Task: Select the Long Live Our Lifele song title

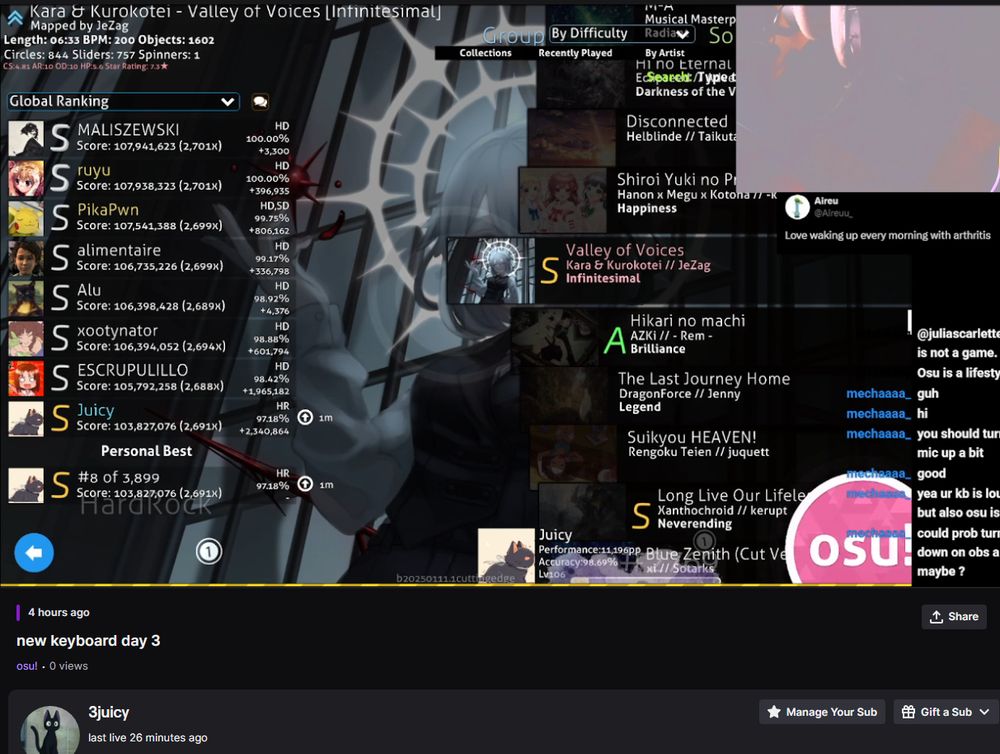Action: [x=732, y=496]
